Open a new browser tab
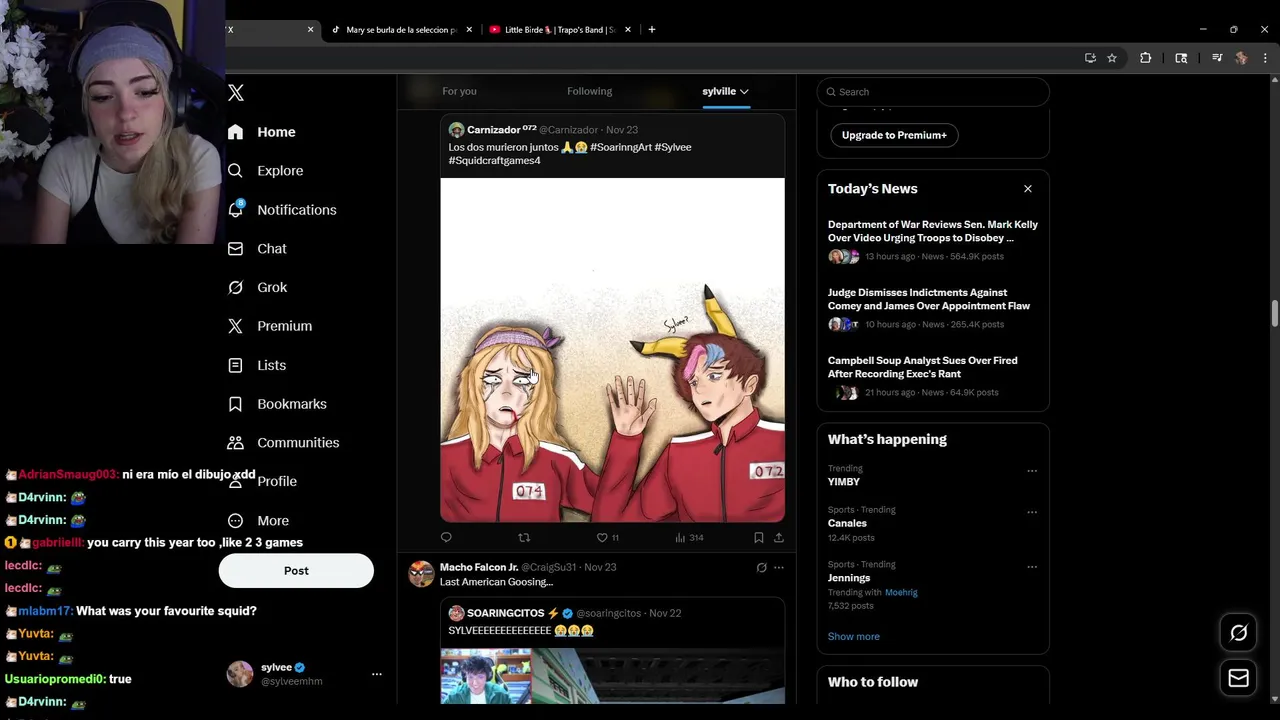 click(652, 30)
